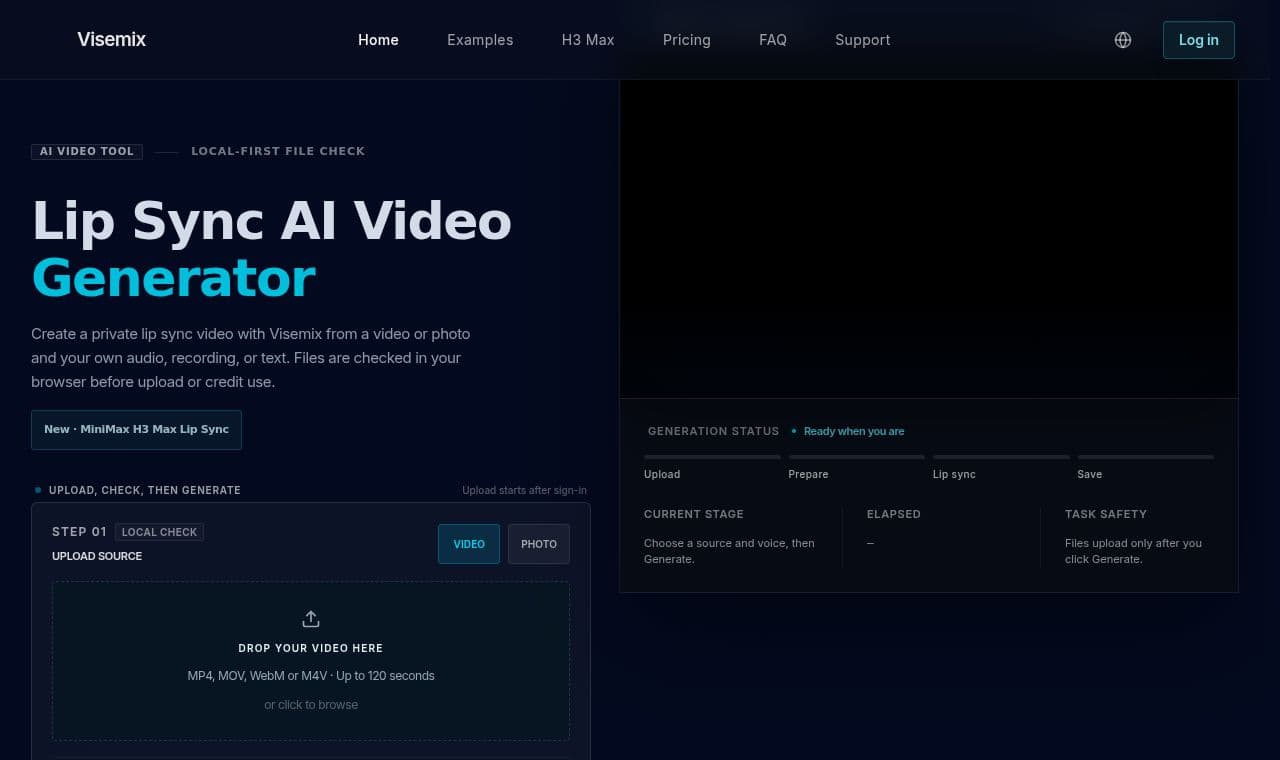Click the Log in button

pos(1199,40)
